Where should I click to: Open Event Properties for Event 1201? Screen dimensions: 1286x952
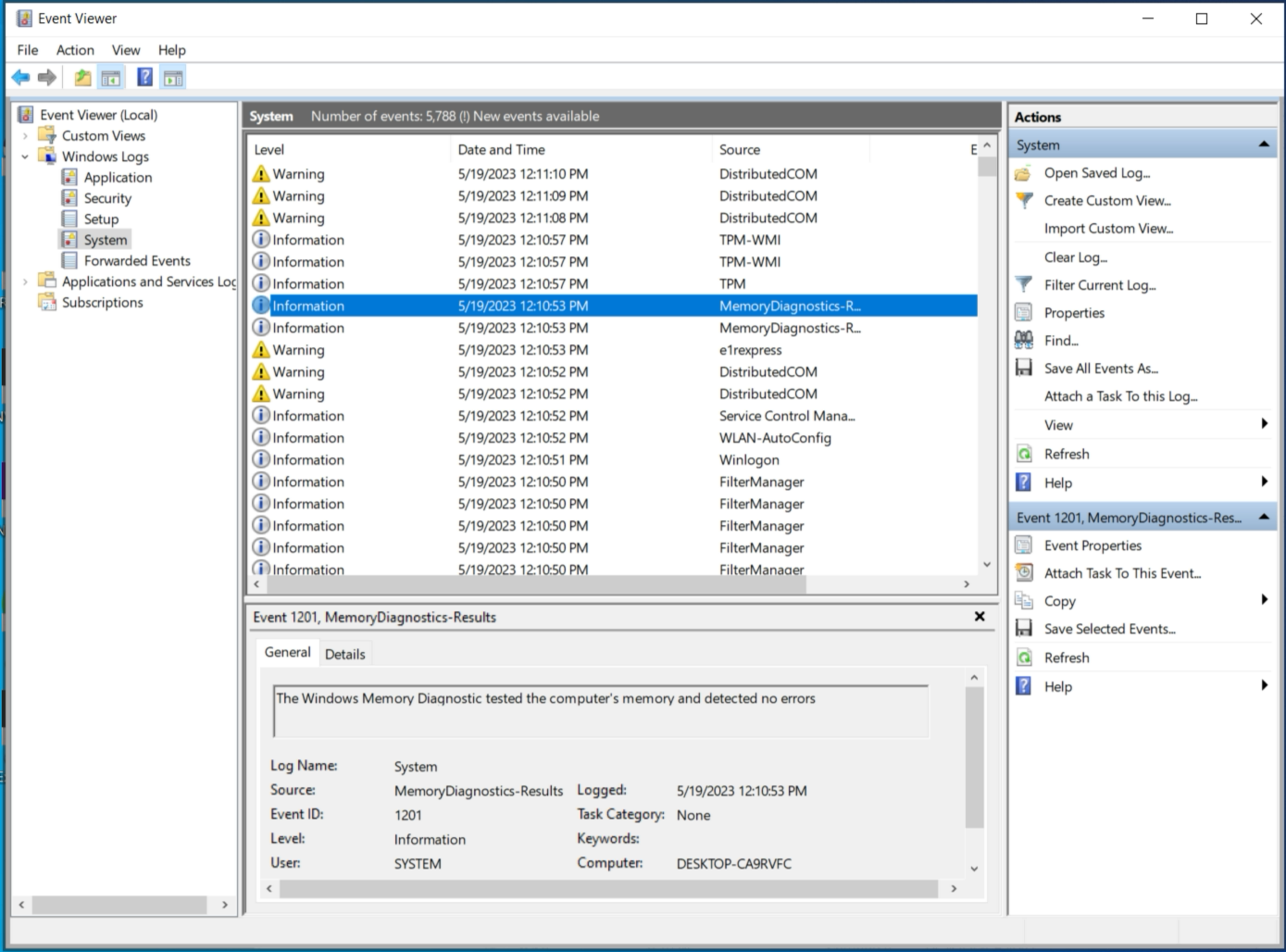1092,545
